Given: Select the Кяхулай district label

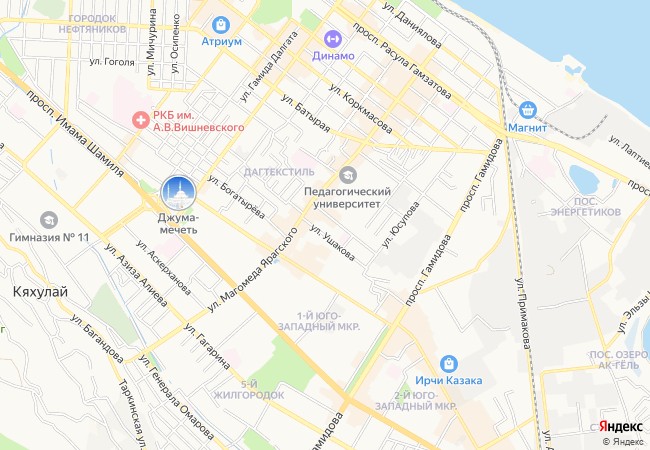Looking at the screenshot, I should (40, 292).
